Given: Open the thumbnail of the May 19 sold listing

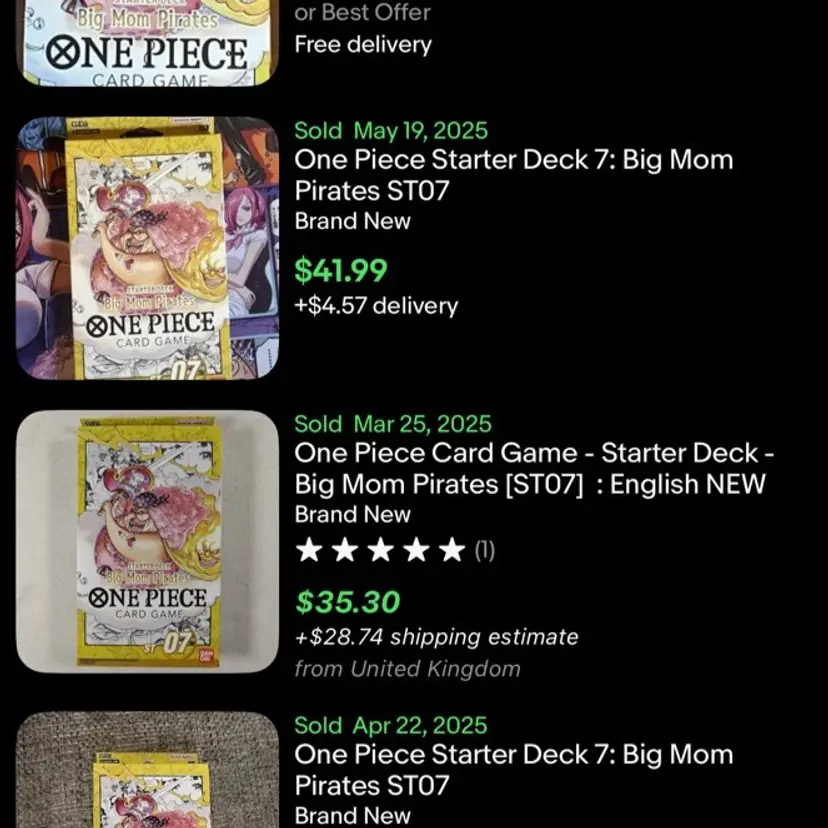Looking at the screenshot, I should 147,248.
